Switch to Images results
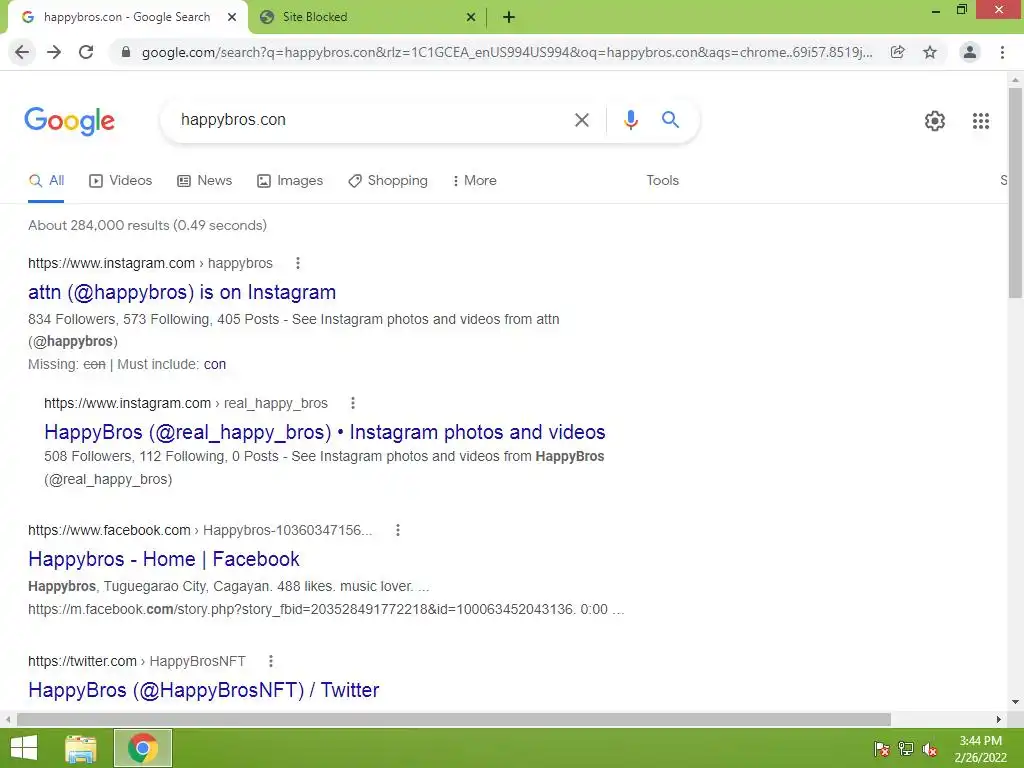Screen dimensions: 1024x768 (290, 181)
